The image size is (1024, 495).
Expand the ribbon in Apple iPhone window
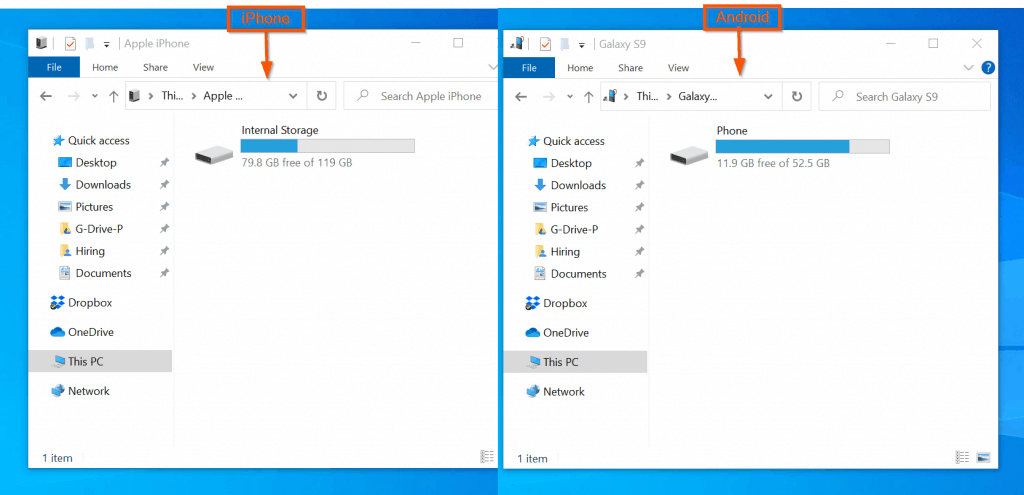pos(493,67)
